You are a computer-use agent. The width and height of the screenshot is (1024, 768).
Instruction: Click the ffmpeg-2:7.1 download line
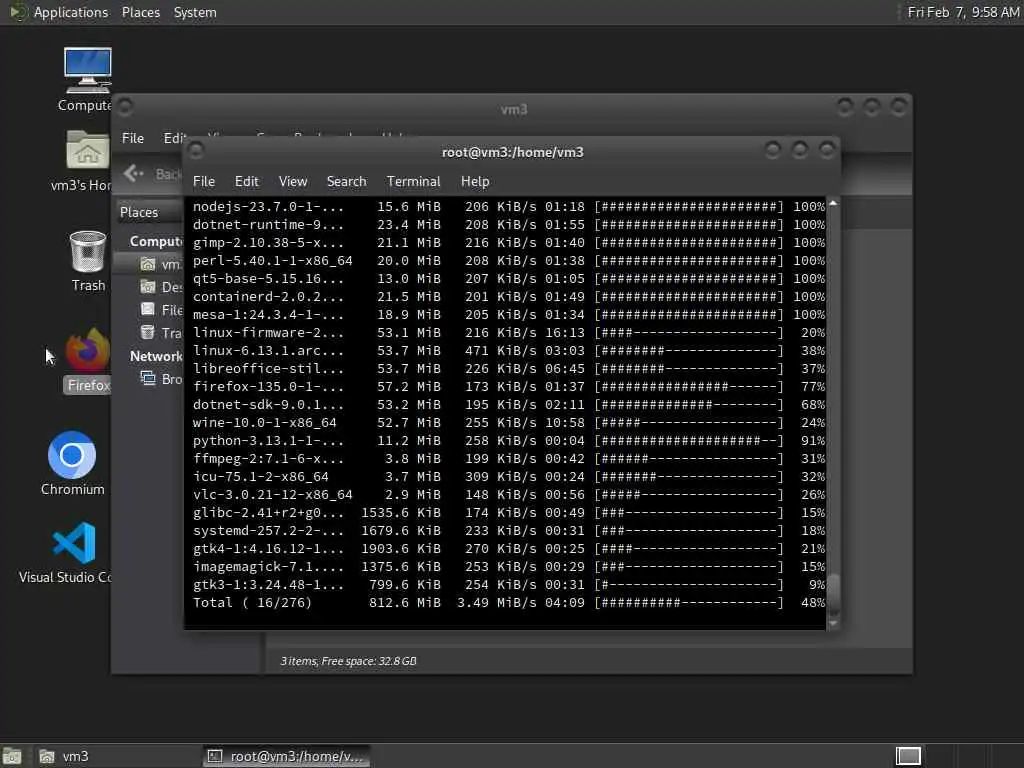(x=509, y=458)
